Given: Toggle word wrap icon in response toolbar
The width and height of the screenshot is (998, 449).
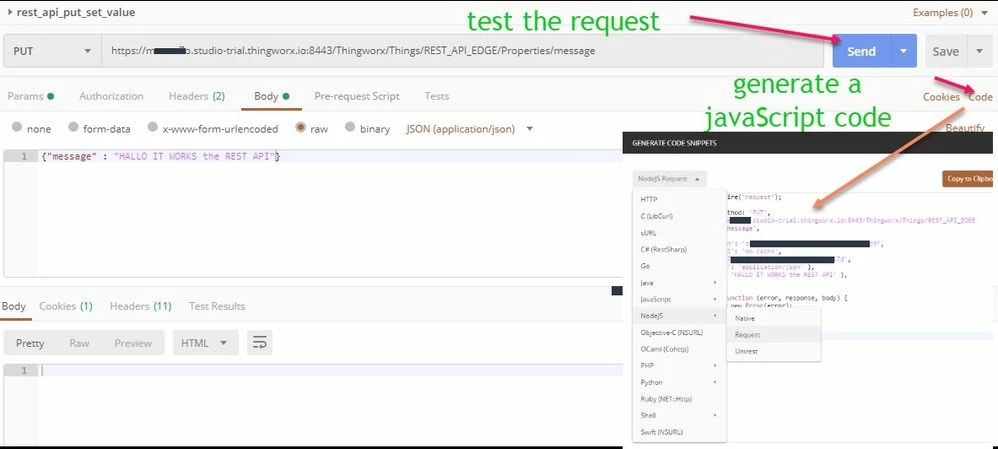Looking at the screenshot, I should (x=260, y=343).
